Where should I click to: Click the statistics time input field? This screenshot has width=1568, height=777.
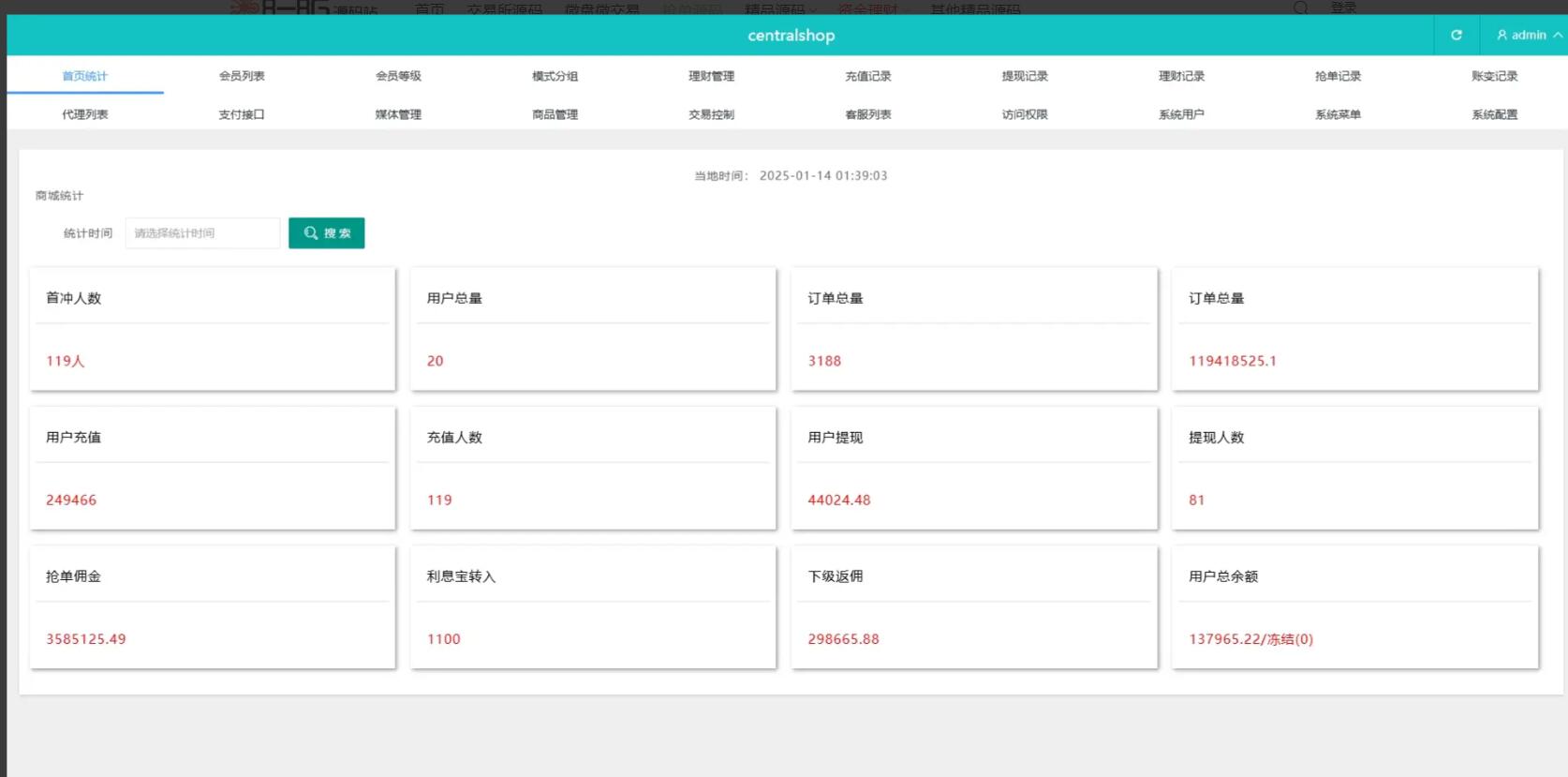202,233
